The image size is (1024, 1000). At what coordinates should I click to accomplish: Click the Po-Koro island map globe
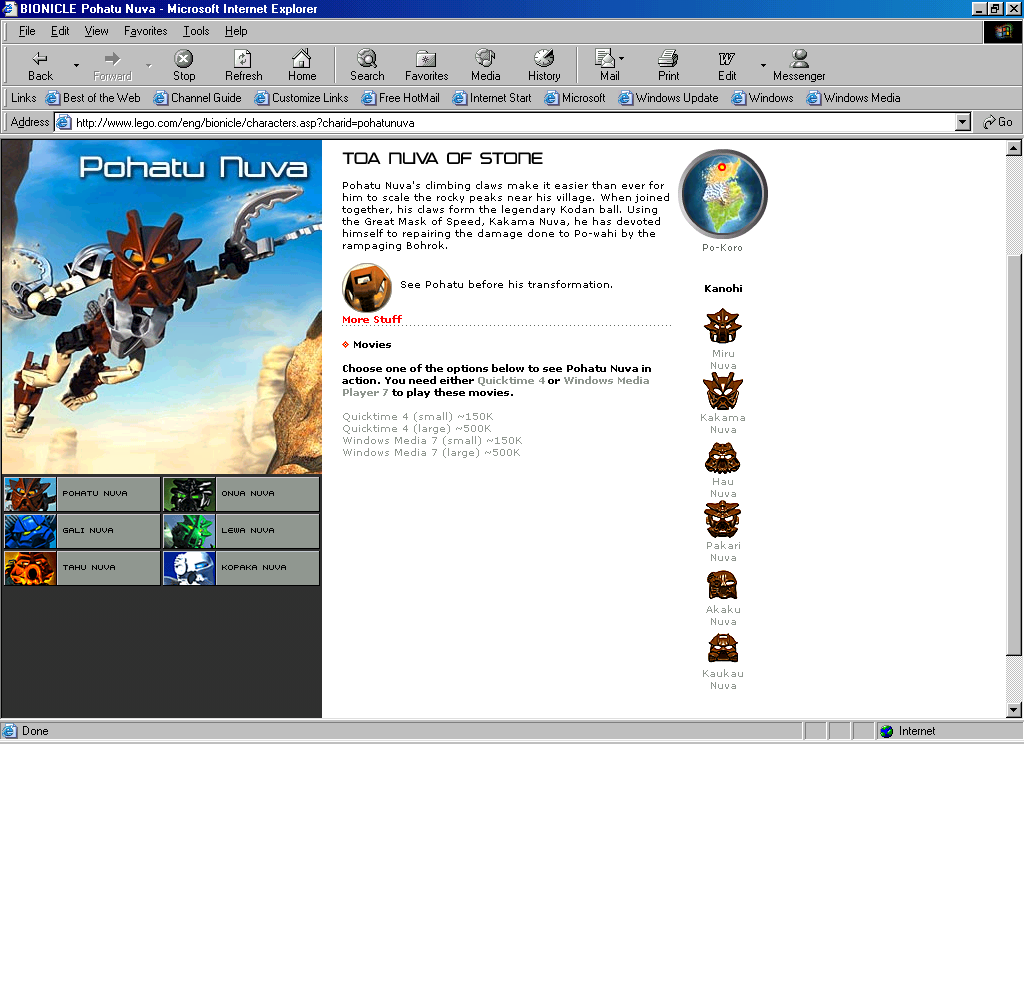tap(722, 195)
